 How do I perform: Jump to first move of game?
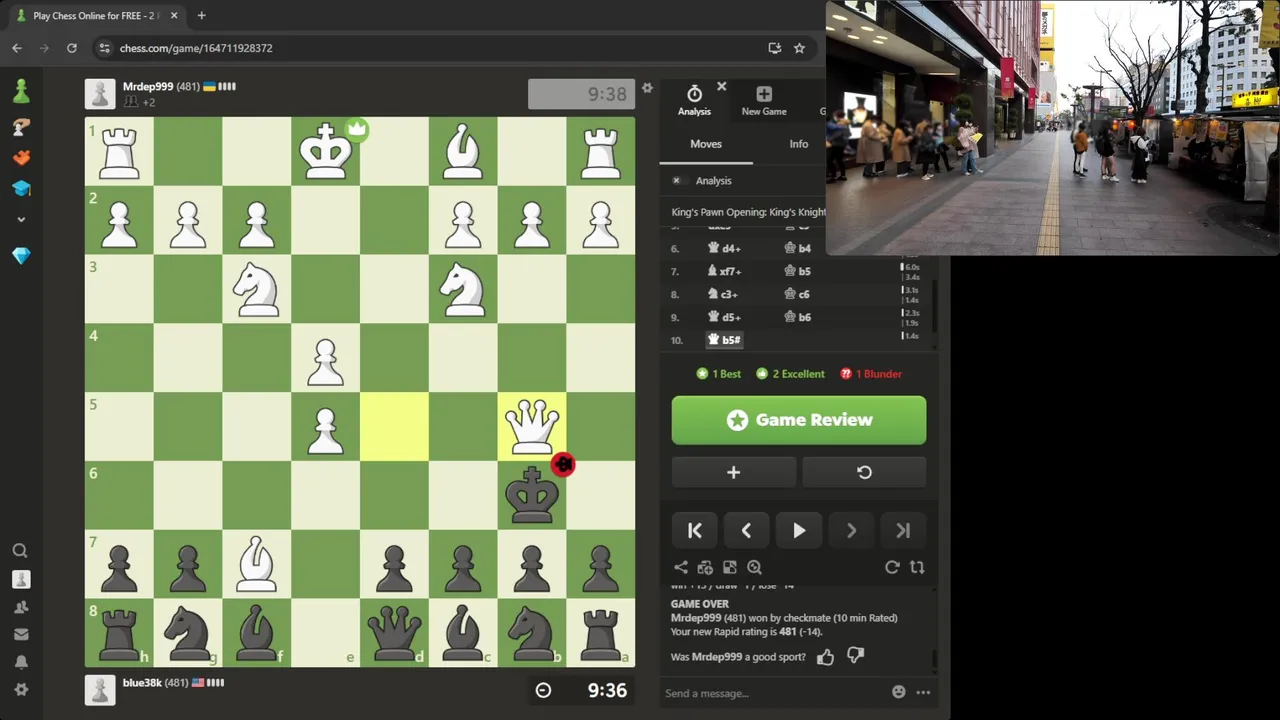coord(695,531)
